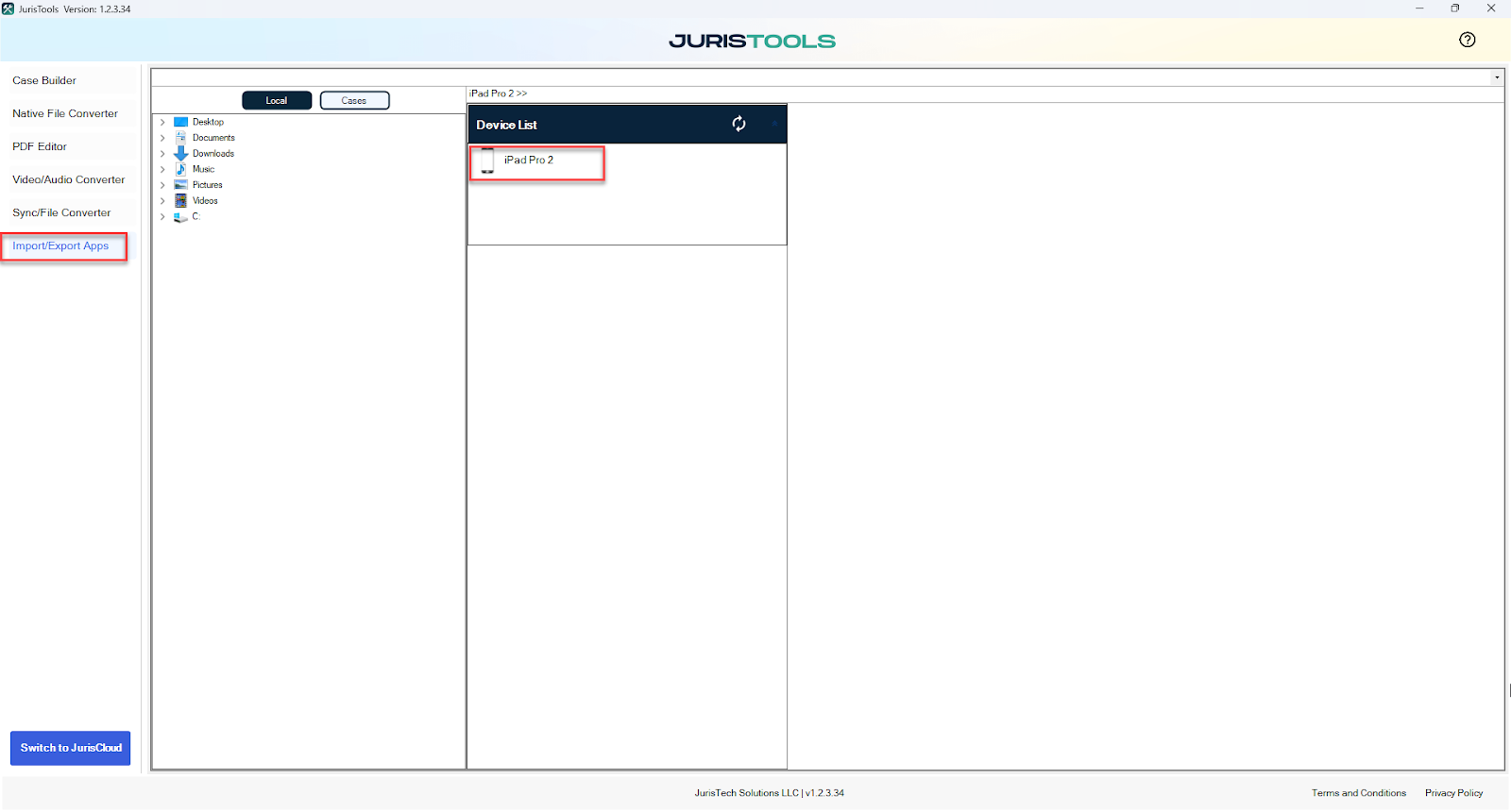The height and width of the screenshot is (812, 1511).
Task: Select the iPad Pro 2 device name
Action: [529, 161]
